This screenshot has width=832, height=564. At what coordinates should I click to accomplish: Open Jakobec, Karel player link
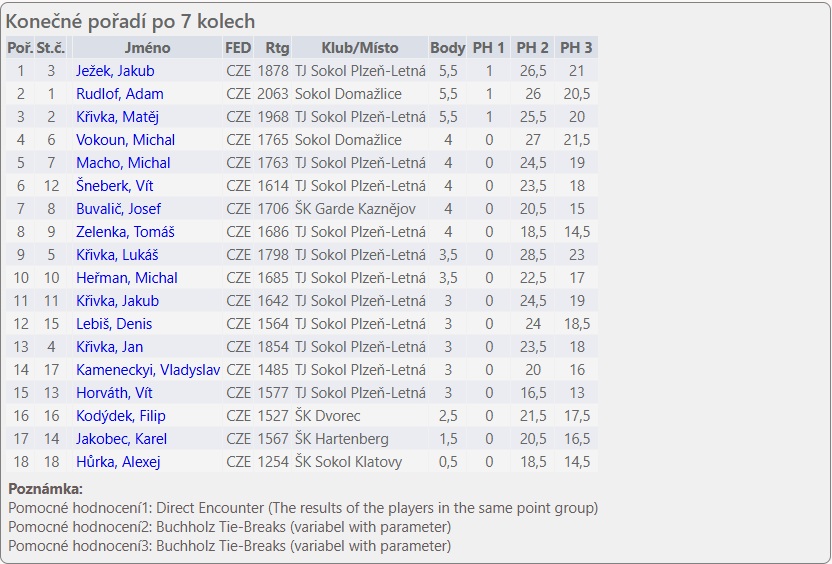coord(121,439)
